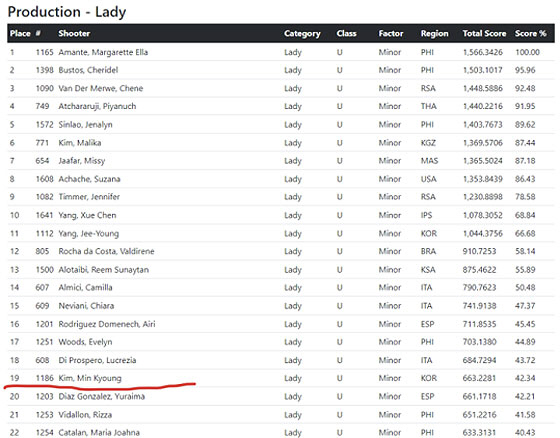This screenshot has height=438, width=560.
Task: Click the Production - Lady heading
Action: [x=67, y=12]
